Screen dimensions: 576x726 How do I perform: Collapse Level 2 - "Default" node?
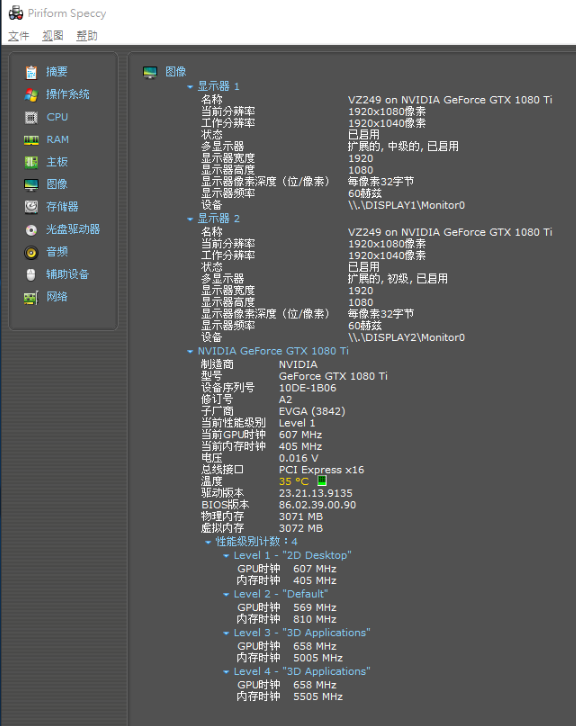coord(226,595)
